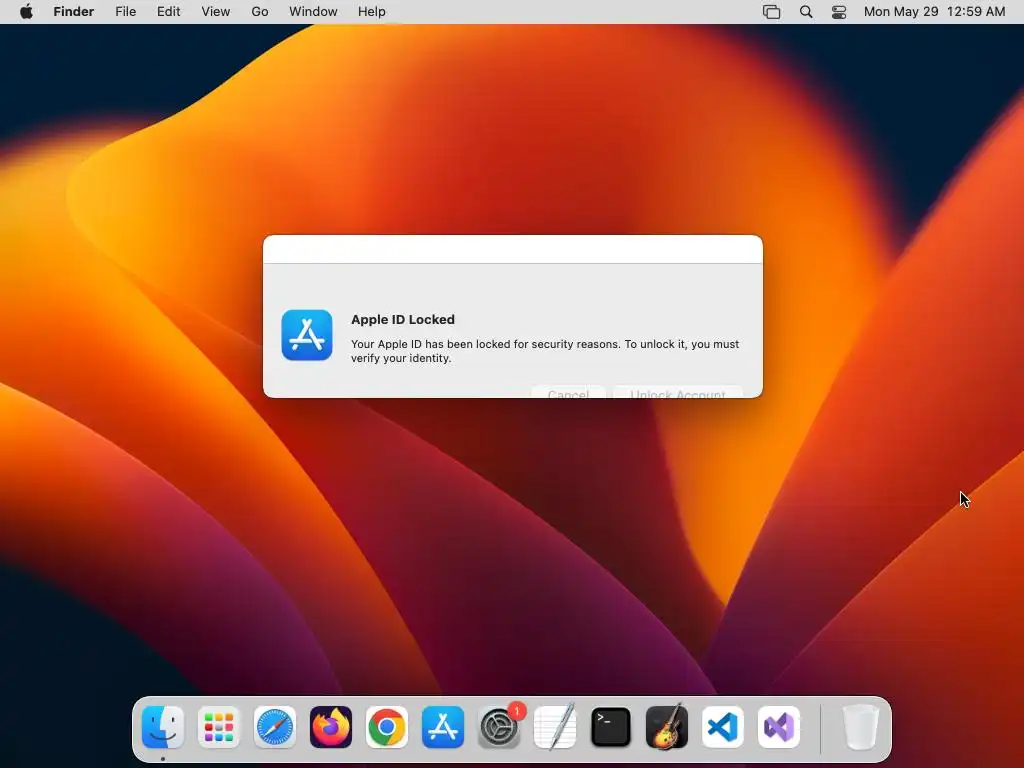Open the File menu
Viewport: 1024px width, 768px height.
tap(125, 12)
